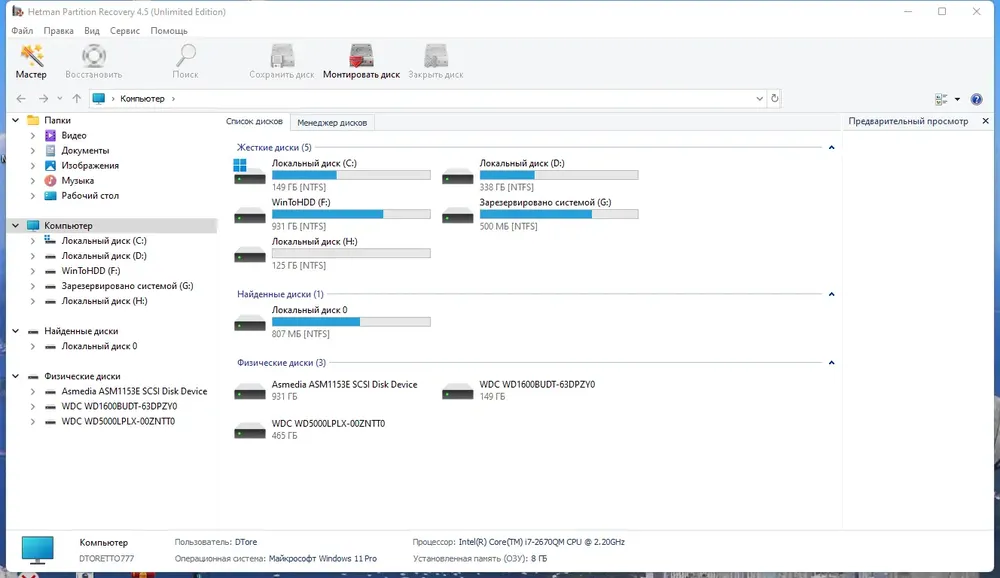This screenshot has width=1000, height=578.
Task: Change the view mode icon
Action: (x=941, y=100)
